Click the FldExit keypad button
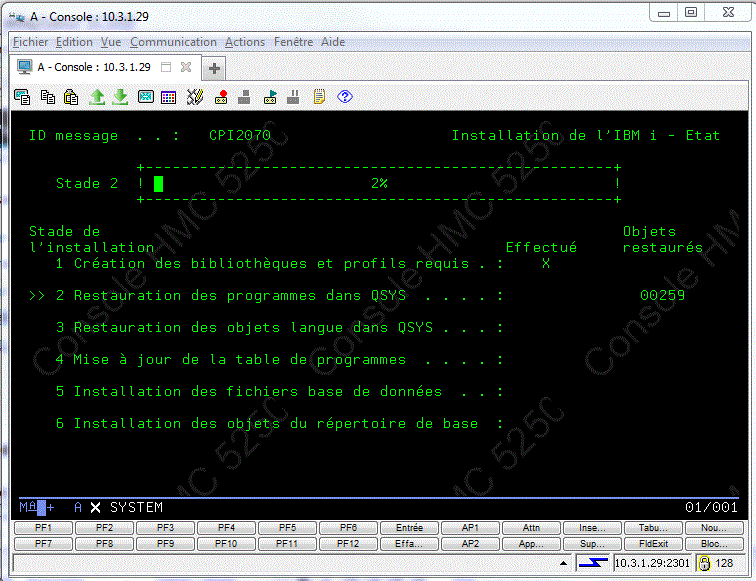Screen dimensions: 756x581 click(653, 544)
